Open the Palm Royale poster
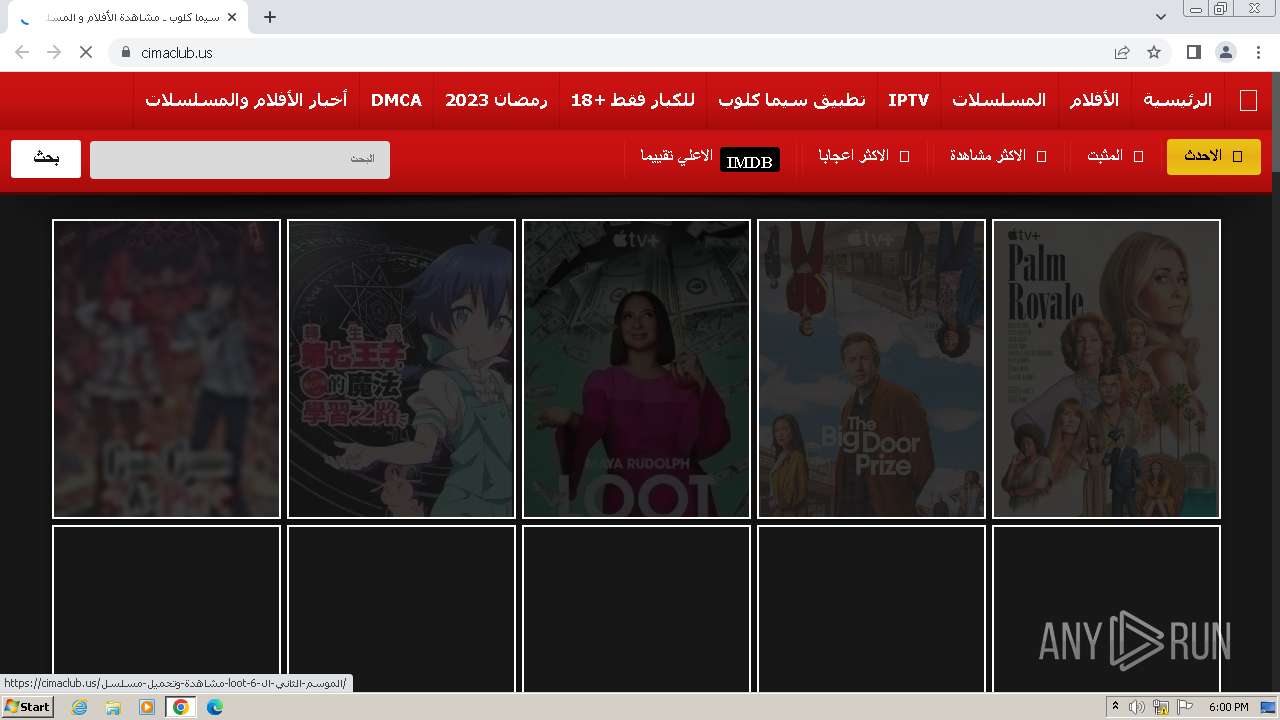 (1106, 369)
